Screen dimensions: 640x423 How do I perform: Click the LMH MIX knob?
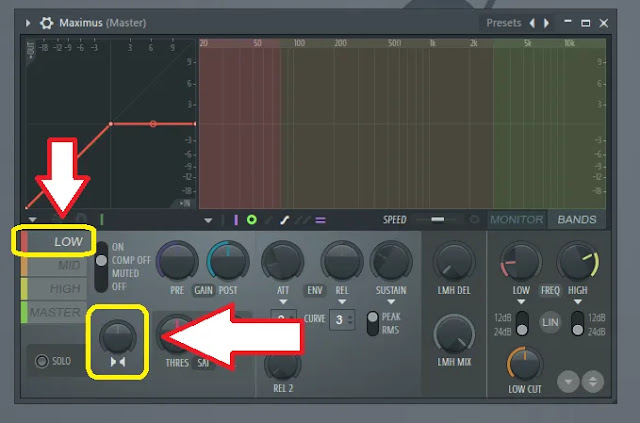[454, 335]
